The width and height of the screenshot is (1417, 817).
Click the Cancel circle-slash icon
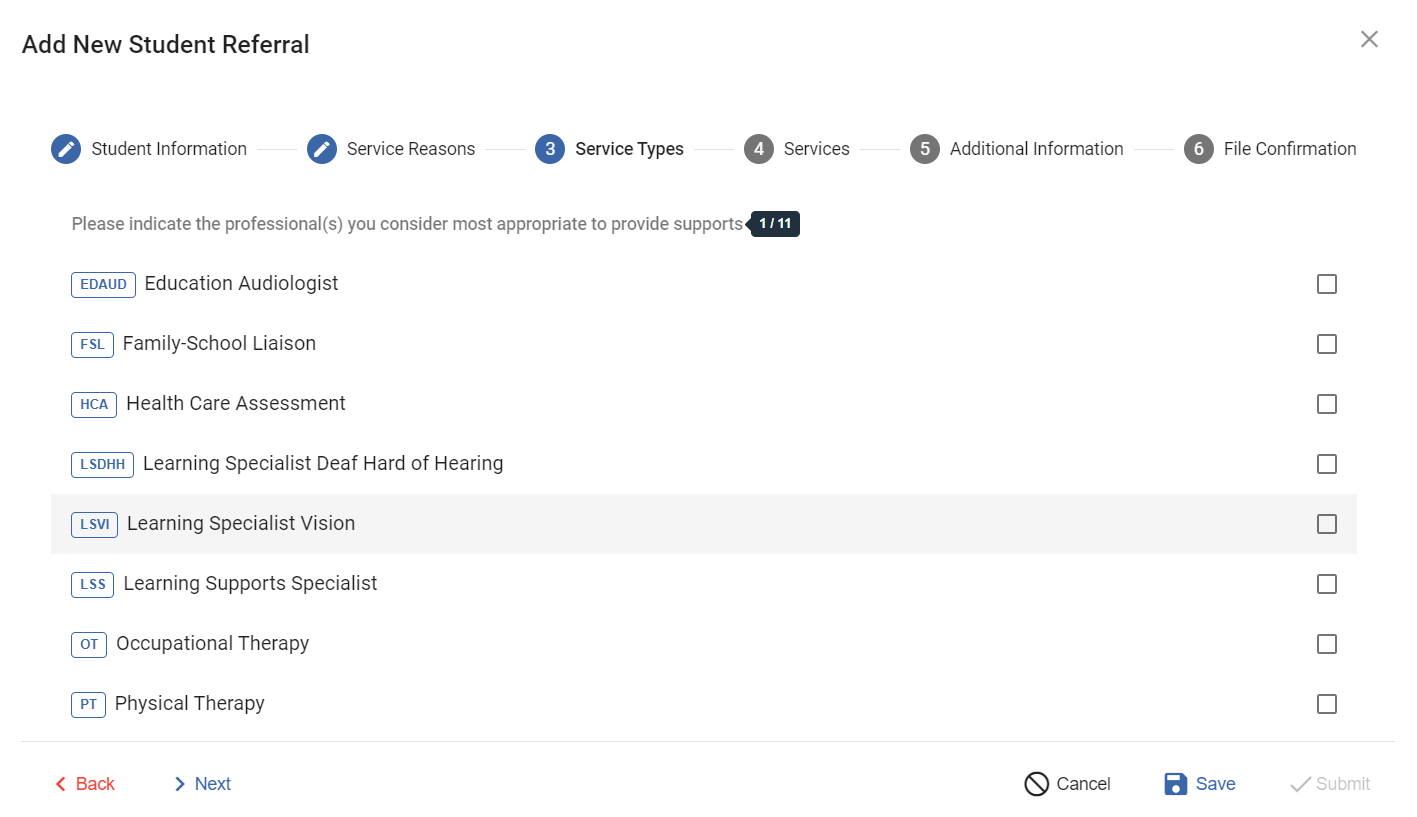pyautogui.click(x=1036, y=784)
